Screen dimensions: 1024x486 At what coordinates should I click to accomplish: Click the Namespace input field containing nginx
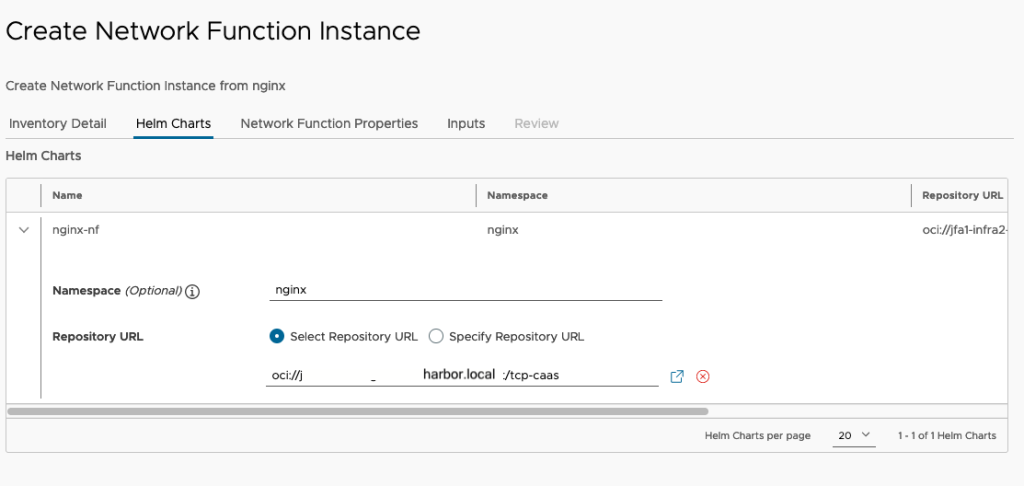(466, 290)
